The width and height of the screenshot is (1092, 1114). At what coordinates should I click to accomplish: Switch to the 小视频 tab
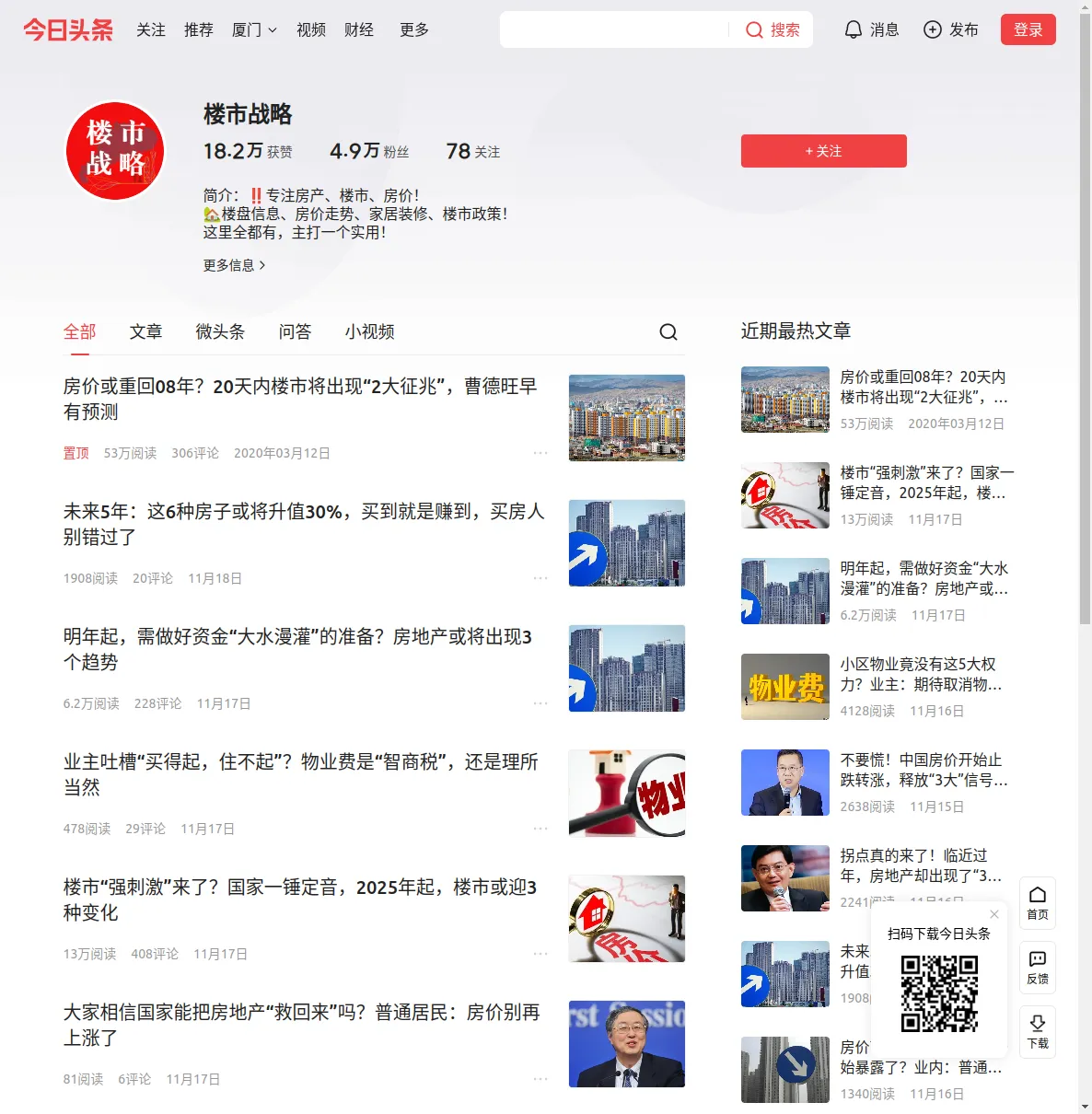pyautogui.click(x=370, y=331)
